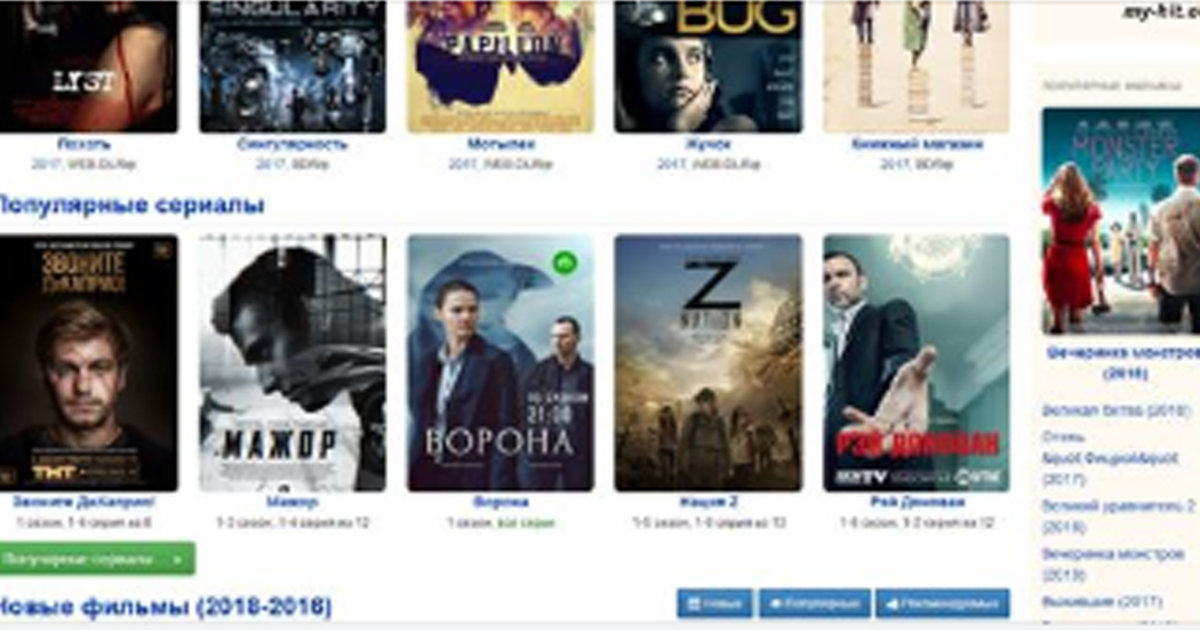This screenshot has width=1200, height=630.
Task: Click green badge icon on Ворона poster
Action: click(565, 264)
